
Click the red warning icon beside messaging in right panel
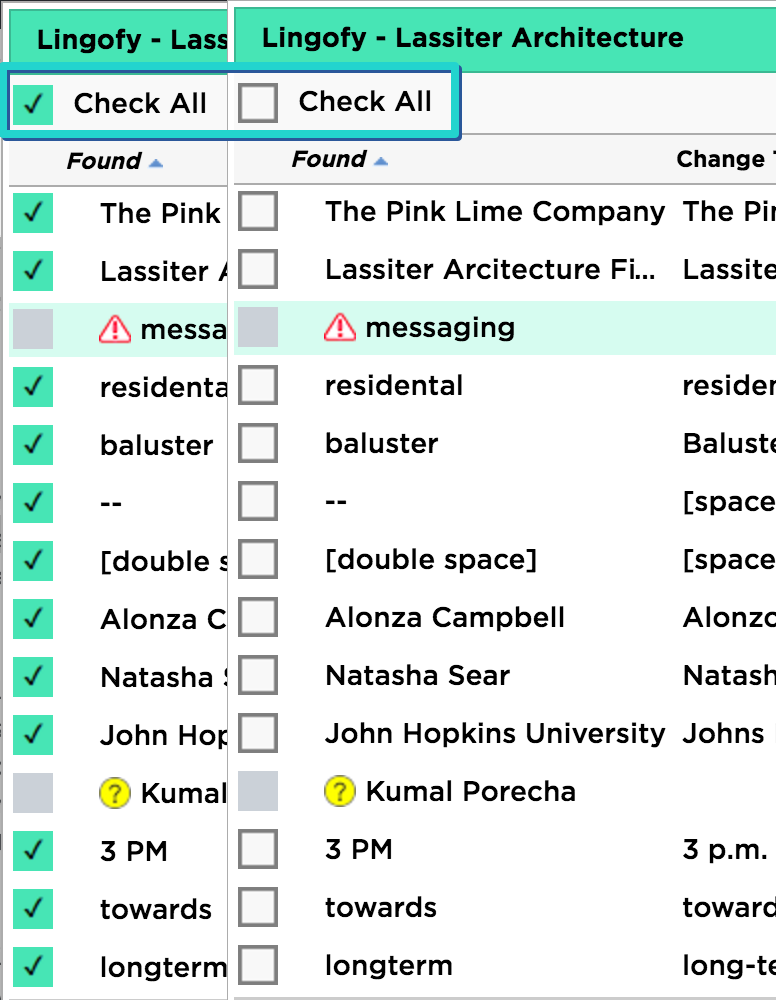[x=340, y=328]
